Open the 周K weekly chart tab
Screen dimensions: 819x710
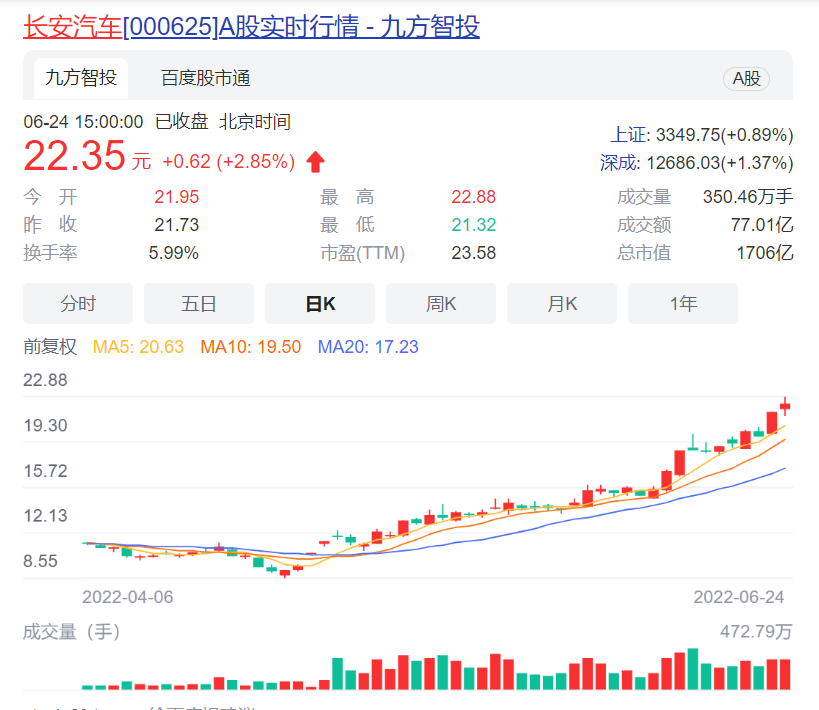point(441,304)
